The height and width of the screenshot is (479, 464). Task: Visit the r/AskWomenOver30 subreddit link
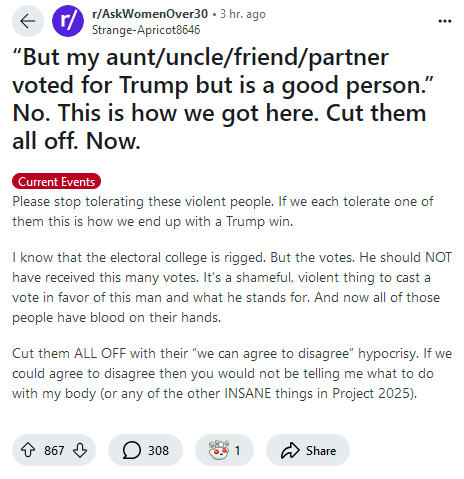pos(150,14)
